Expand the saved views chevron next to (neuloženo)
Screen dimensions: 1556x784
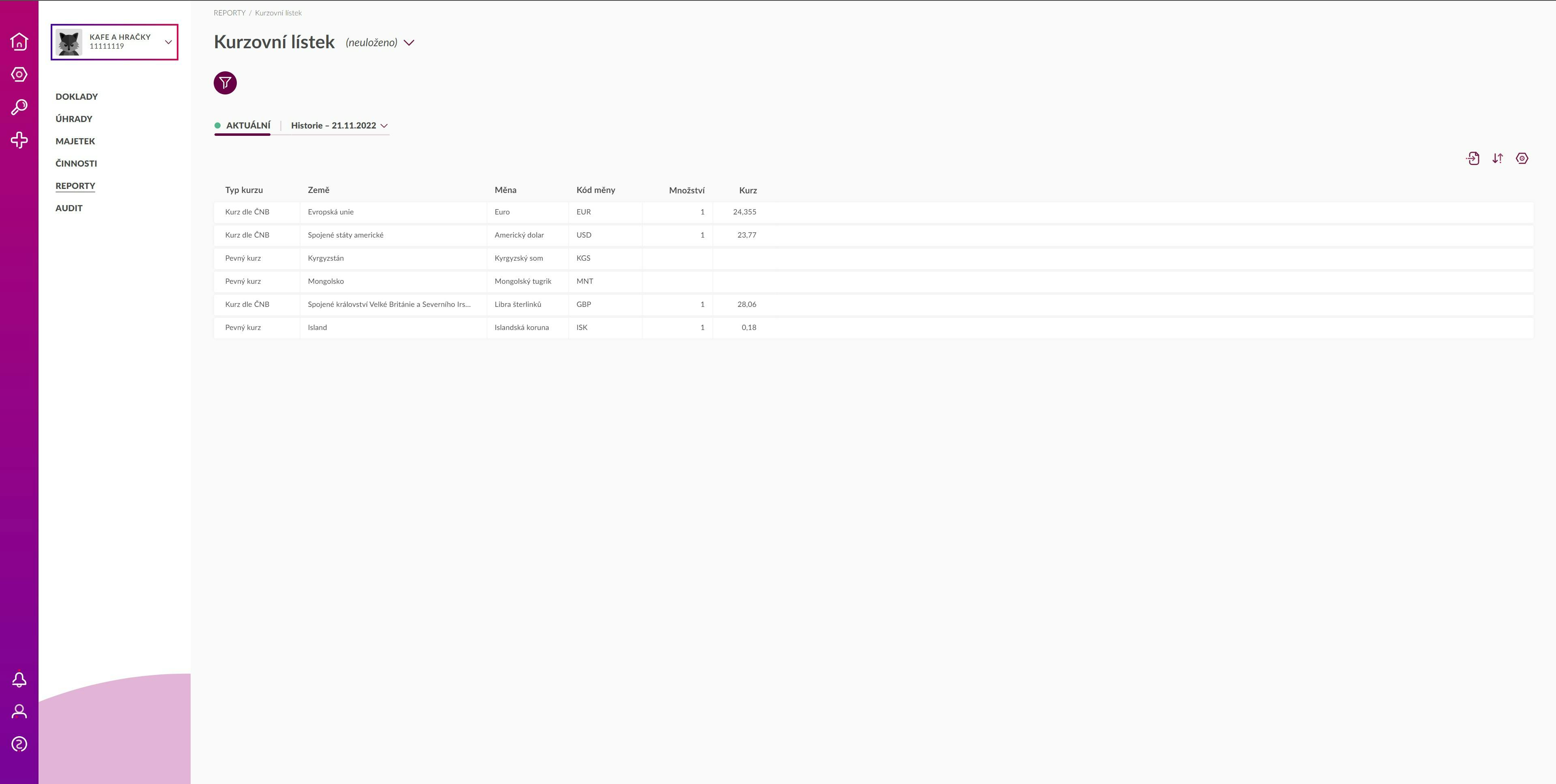pos(409,43)
